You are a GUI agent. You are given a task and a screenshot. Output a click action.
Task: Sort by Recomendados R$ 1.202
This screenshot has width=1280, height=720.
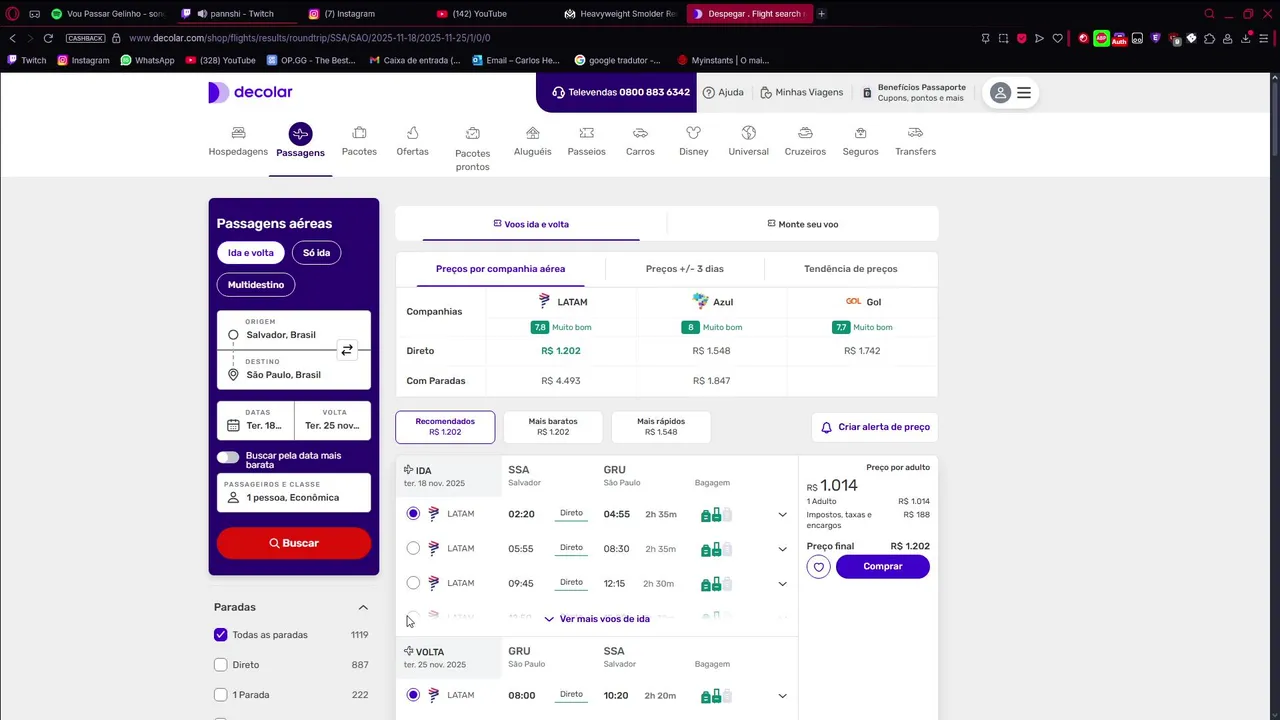[x=445, y=427]
